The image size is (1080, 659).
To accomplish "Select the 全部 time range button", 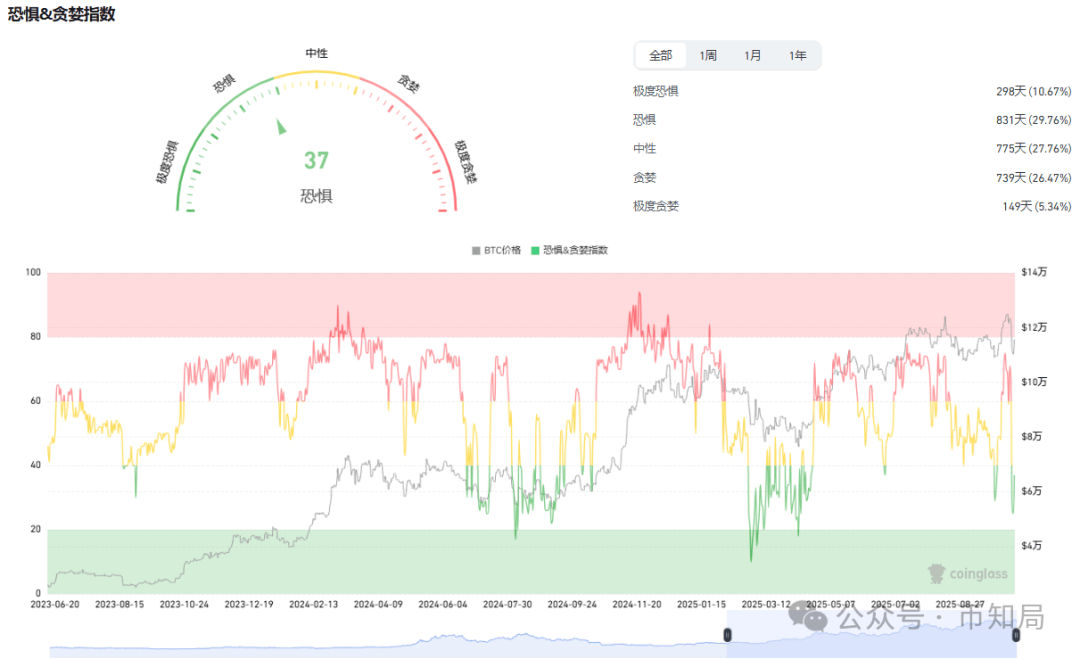I will (x=660, y=55).
